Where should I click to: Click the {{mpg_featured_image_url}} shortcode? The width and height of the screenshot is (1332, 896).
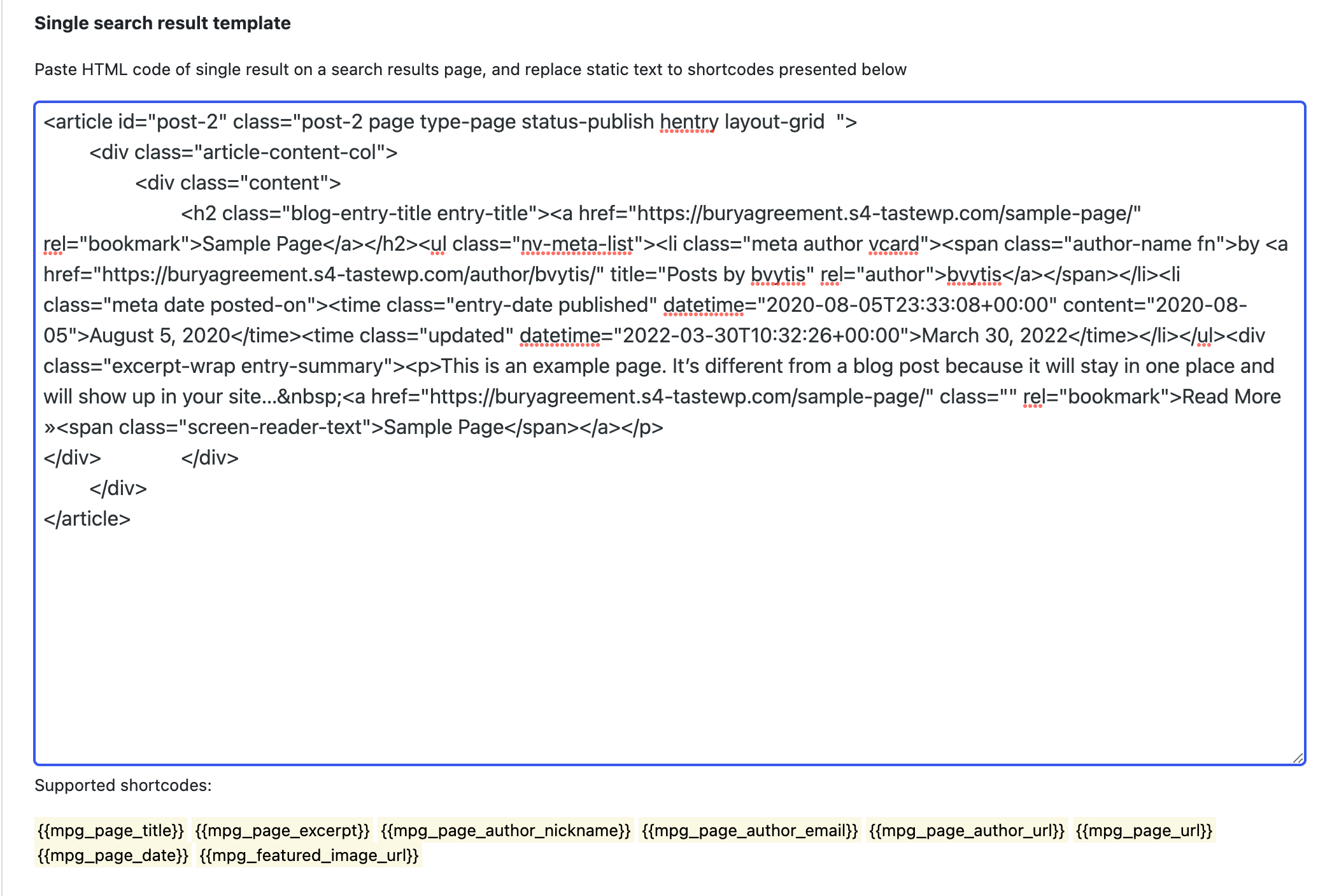click(309, 855)
